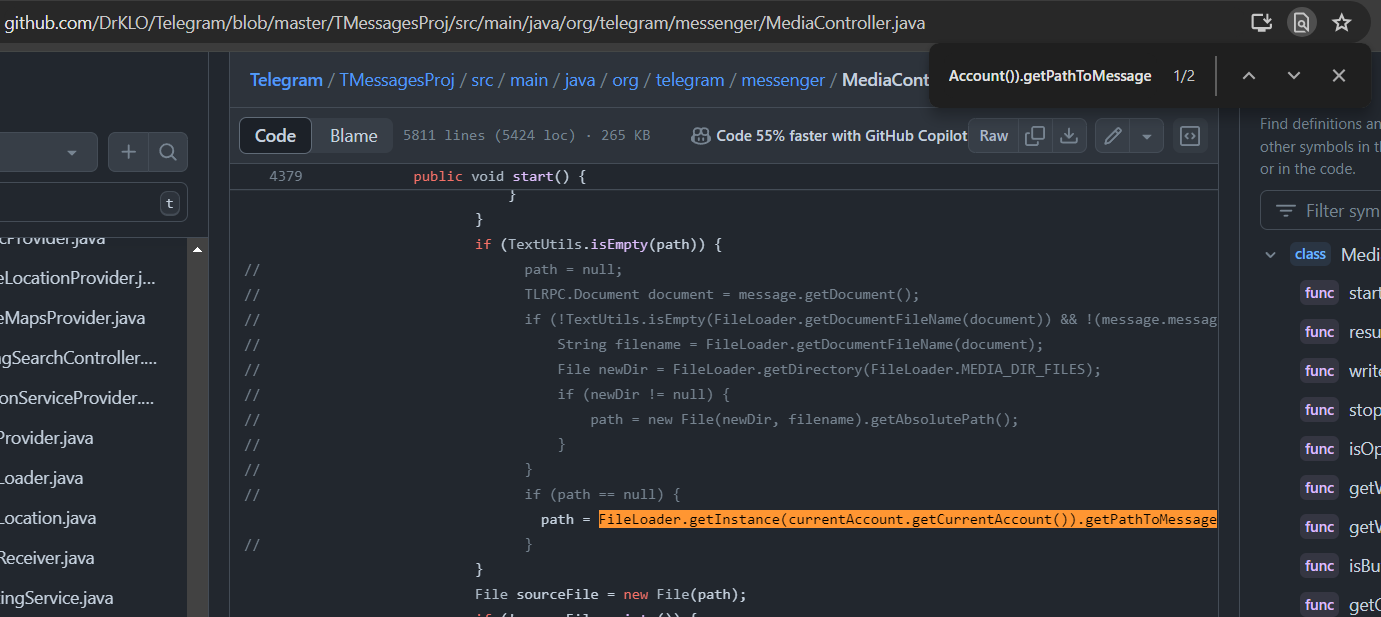Go to next find result
This screenshot has width=1381, height=617.
point(1293,76)
